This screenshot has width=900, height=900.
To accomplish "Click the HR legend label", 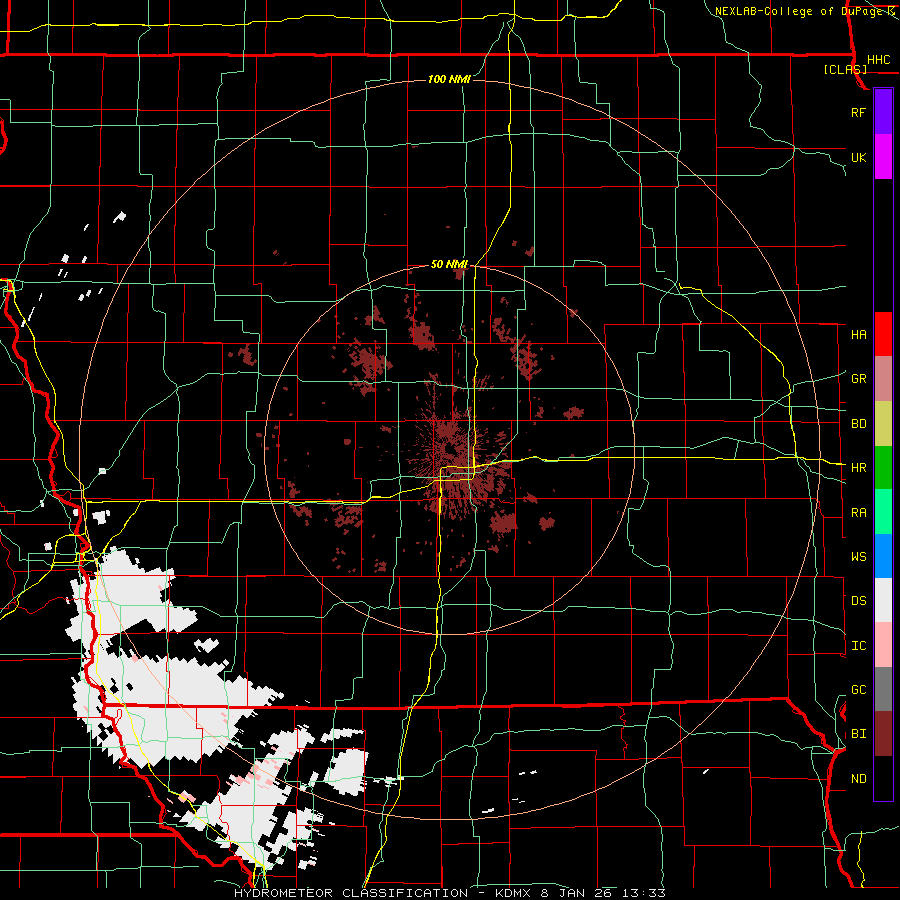I will pyautogui.click(x=858, y=468).
